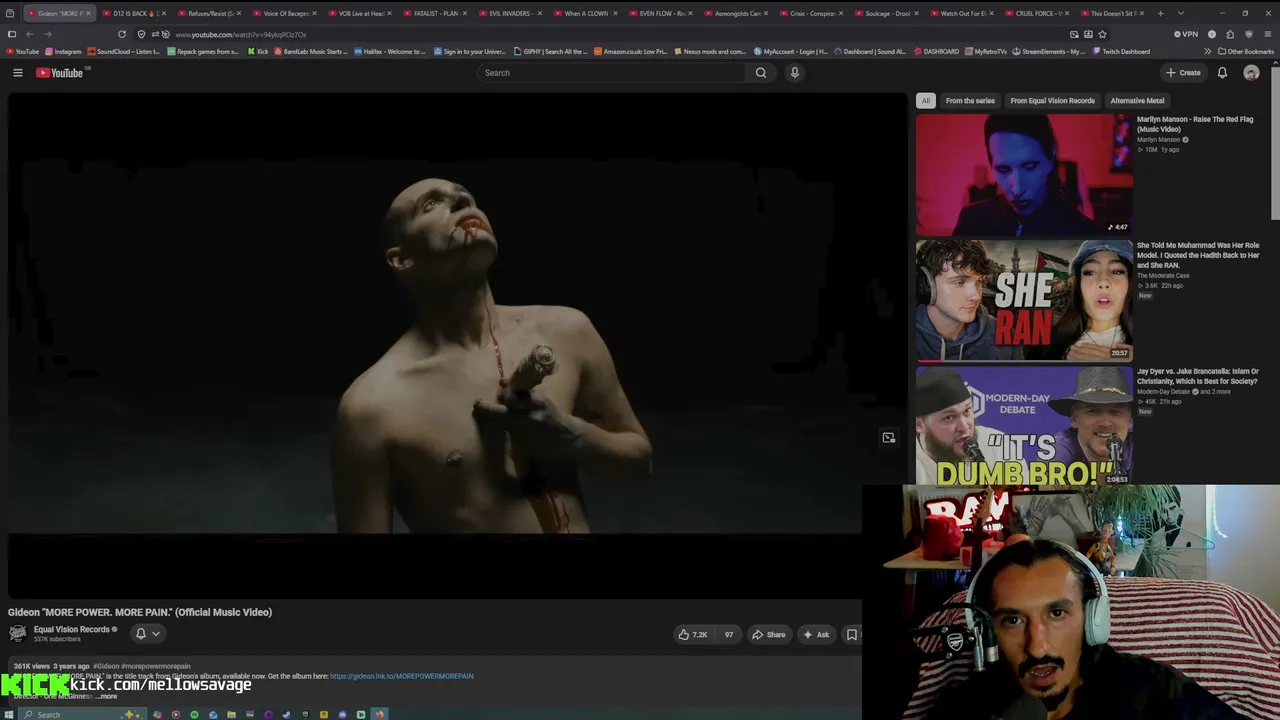Open the Windows Start menu

pyautogui.click(x=10, y=714)
